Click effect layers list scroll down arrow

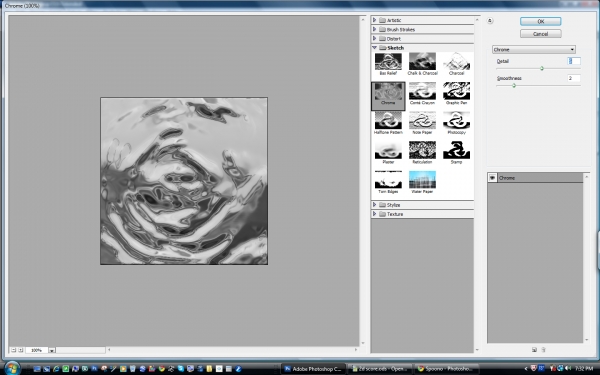(x=586, y=340)
